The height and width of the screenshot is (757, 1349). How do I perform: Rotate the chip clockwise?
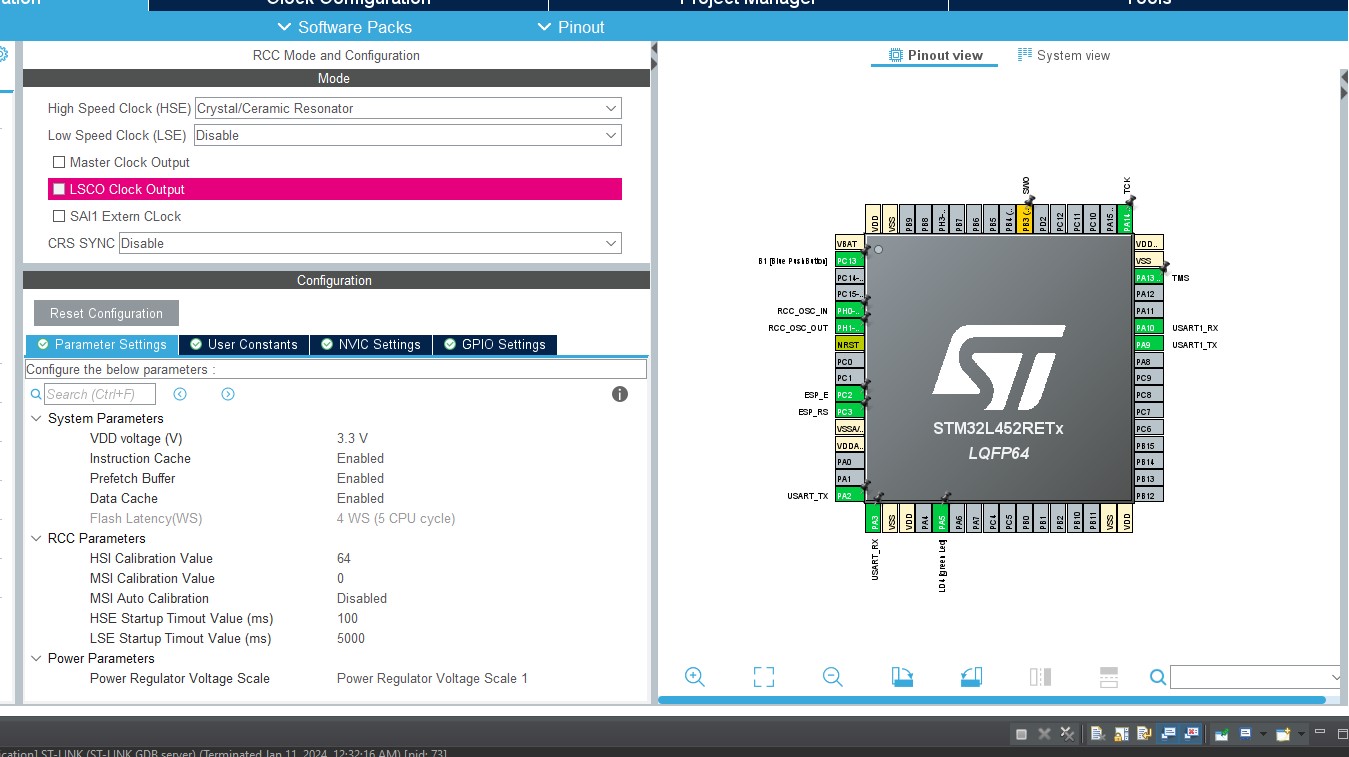point(902,676)
